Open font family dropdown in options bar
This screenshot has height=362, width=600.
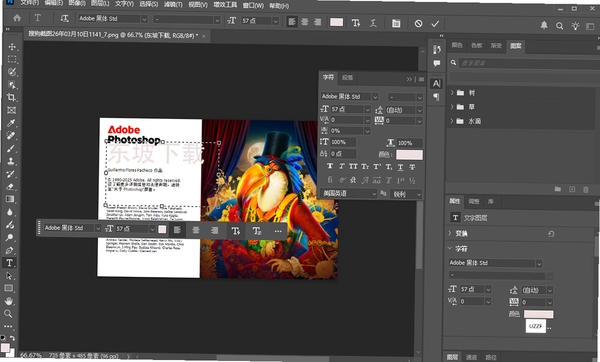144,19
